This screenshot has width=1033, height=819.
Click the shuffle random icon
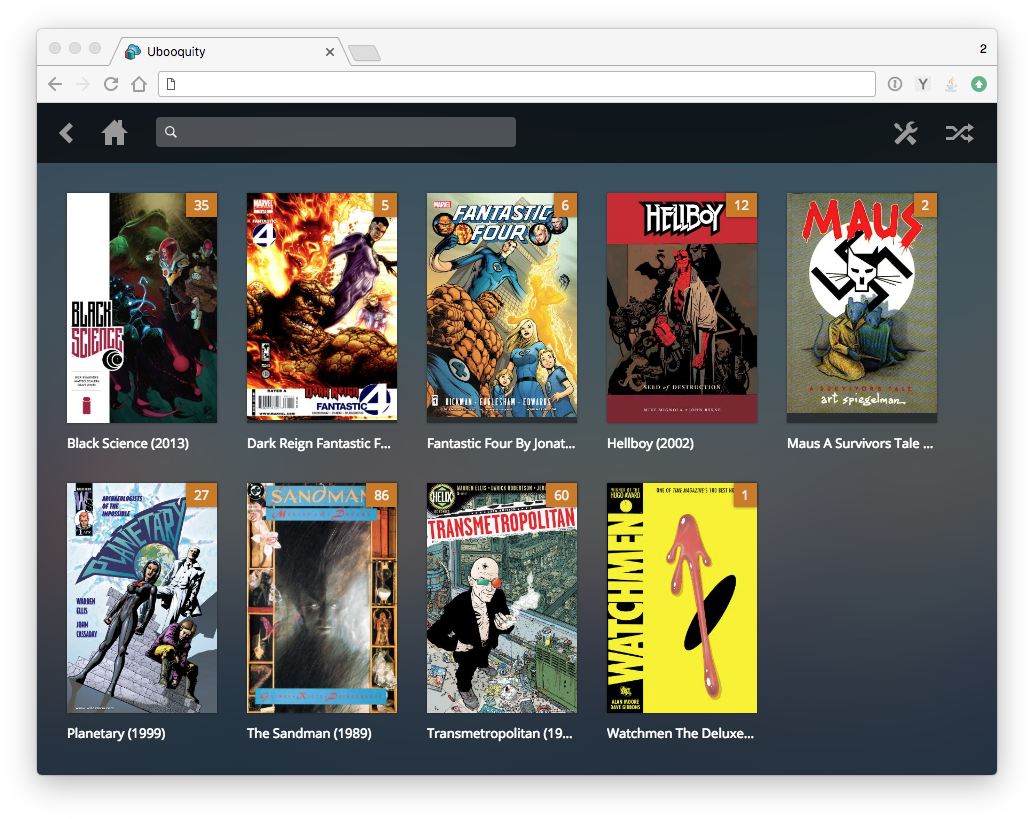point(959,133)
